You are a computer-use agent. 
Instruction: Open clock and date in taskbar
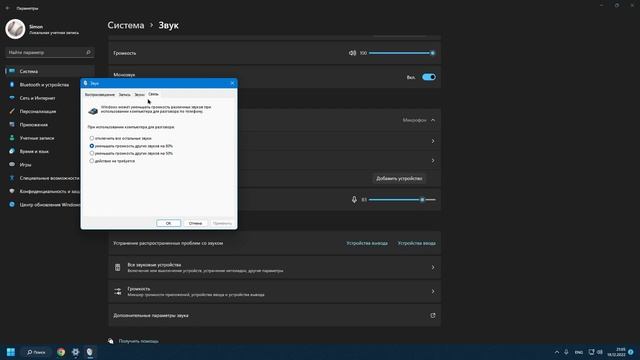tap(616, 352)
